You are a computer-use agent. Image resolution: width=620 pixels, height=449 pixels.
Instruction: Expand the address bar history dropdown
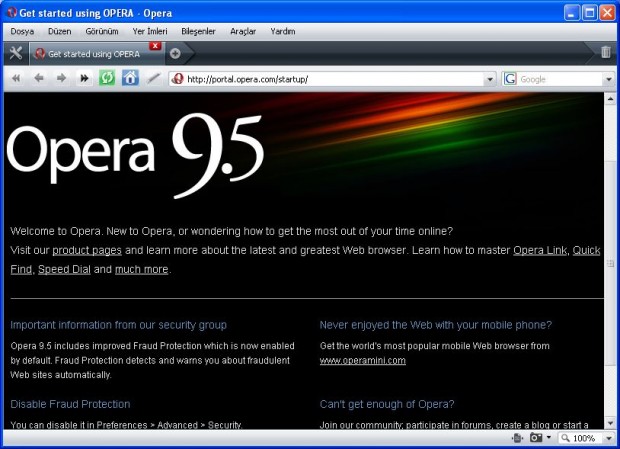(x=490, y=79)
